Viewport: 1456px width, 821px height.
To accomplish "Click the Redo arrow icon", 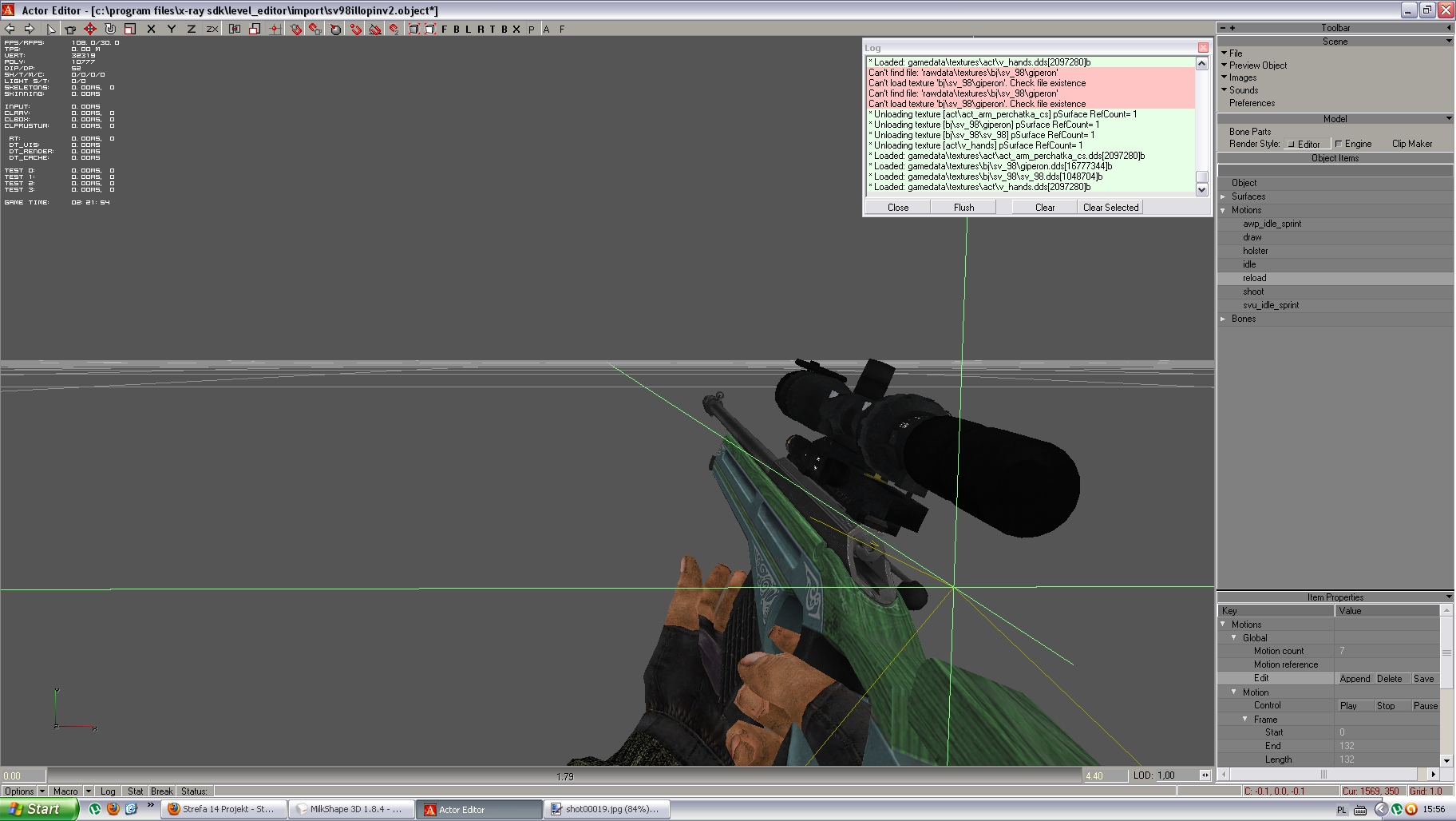I will point(30,29).
